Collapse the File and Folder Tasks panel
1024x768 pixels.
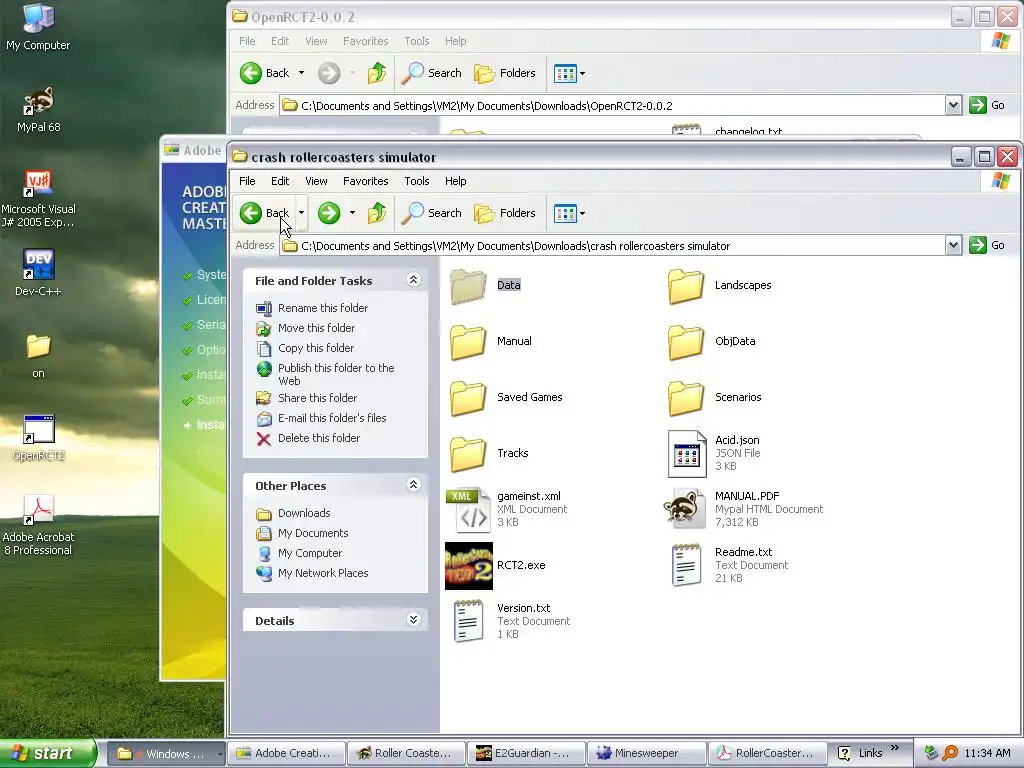(x=413, y=280)
